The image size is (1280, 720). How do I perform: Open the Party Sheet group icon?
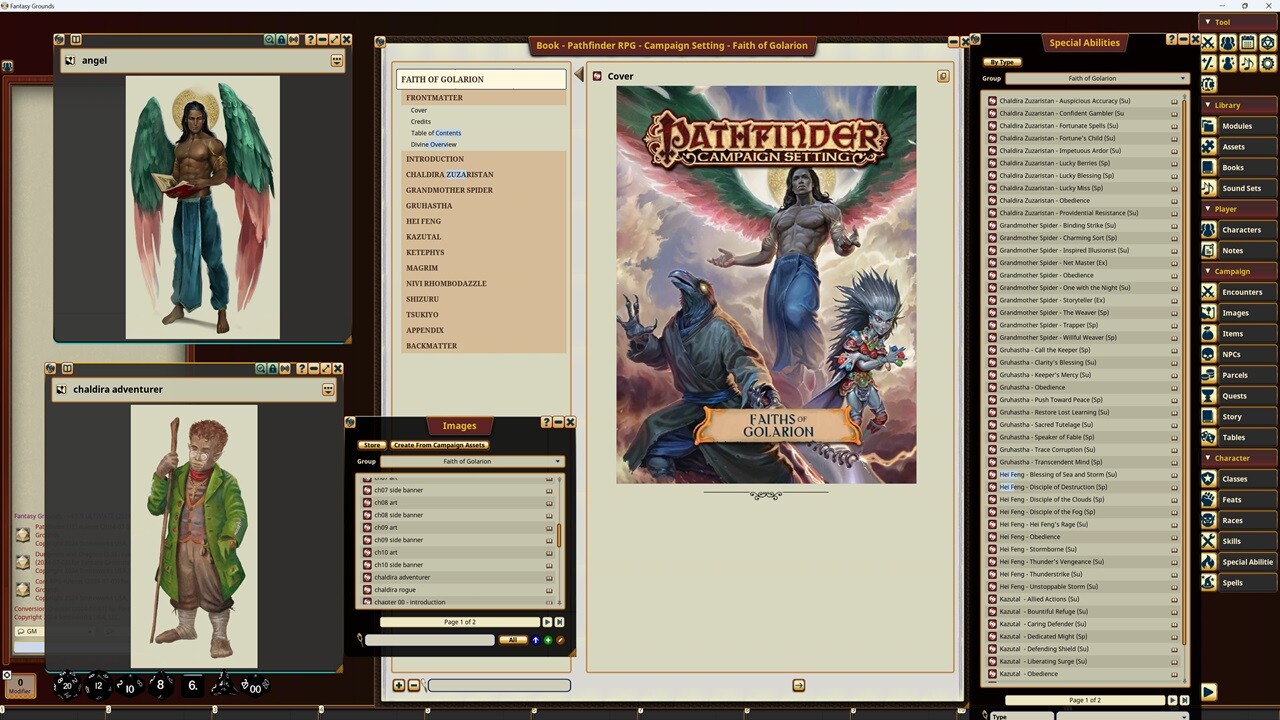[1228, 43]
